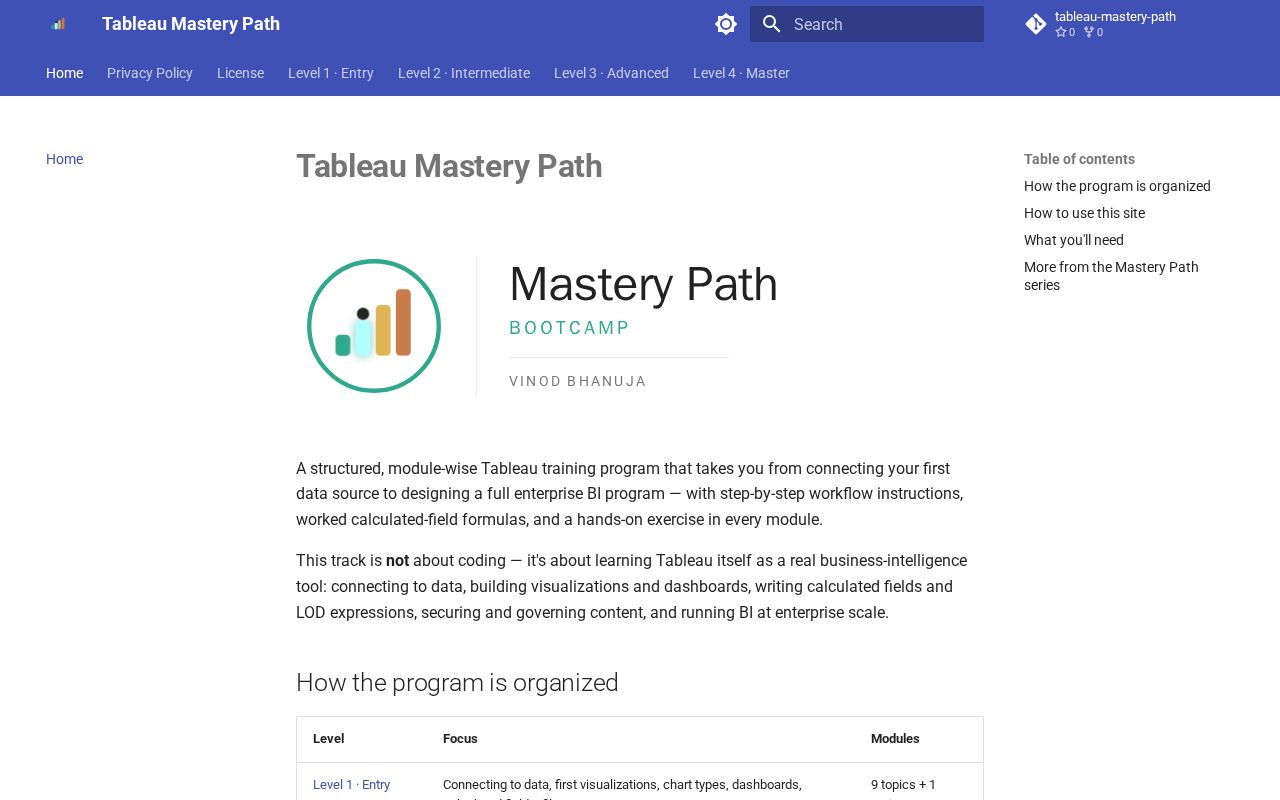Switch to Level 3 · Advanced tab
The image size is (1280, 800).
coord(611,73)
